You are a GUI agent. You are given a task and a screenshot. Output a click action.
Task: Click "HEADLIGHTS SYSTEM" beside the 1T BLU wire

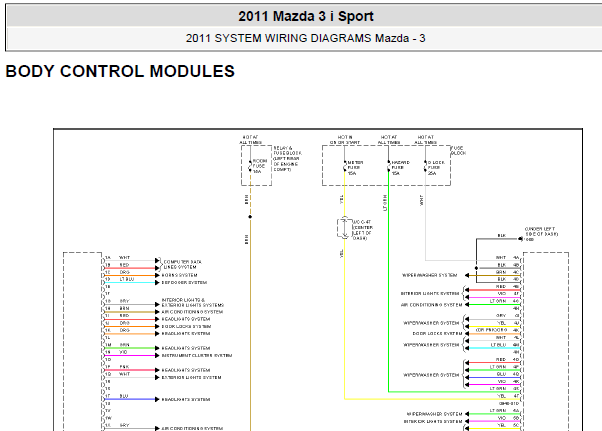(186, 400)
